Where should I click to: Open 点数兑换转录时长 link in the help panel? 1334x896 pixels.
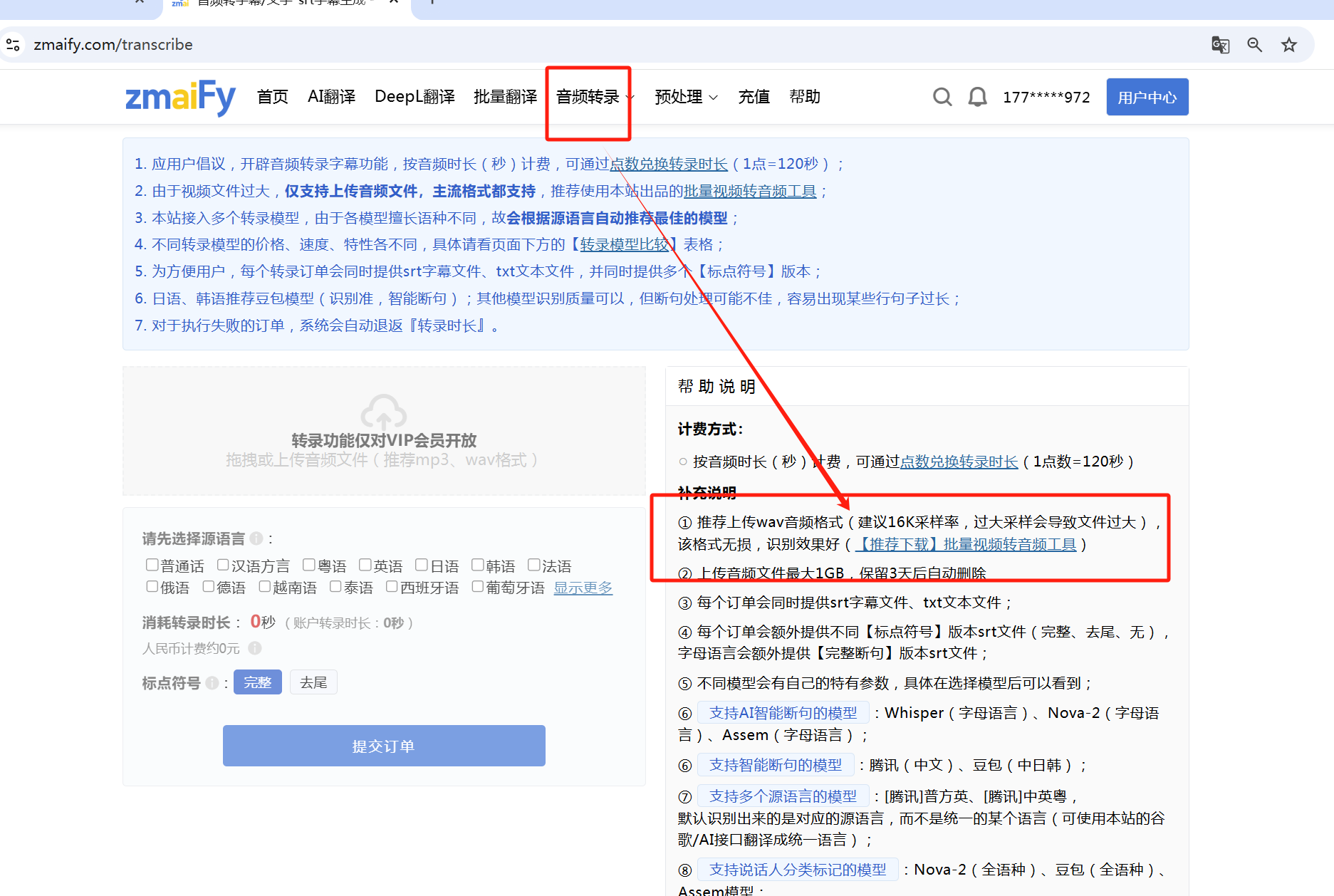[959, 462]
